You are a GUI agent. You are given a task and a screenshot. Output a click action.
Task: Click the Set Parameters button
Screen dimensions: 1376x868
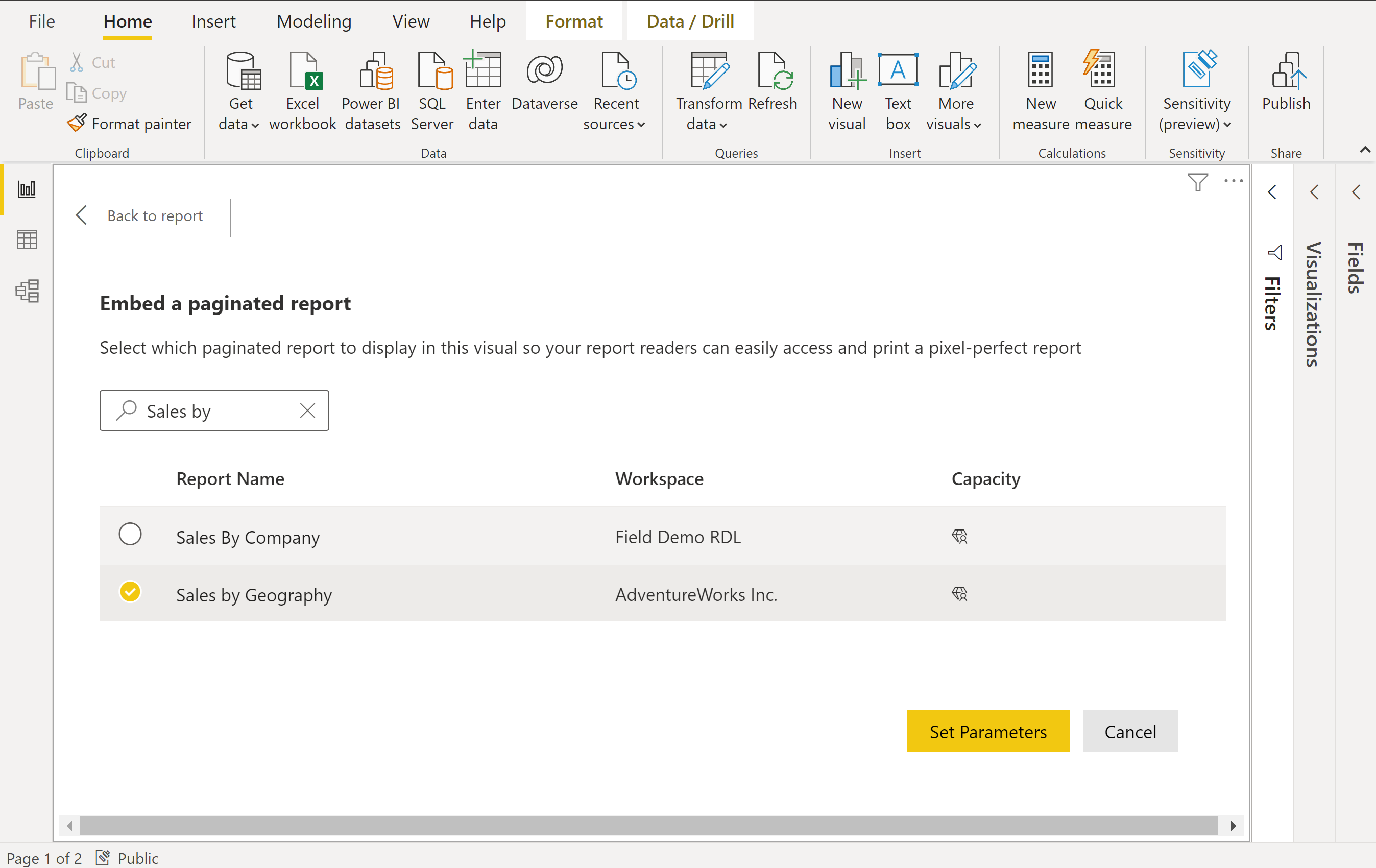[x=988, y=731]
